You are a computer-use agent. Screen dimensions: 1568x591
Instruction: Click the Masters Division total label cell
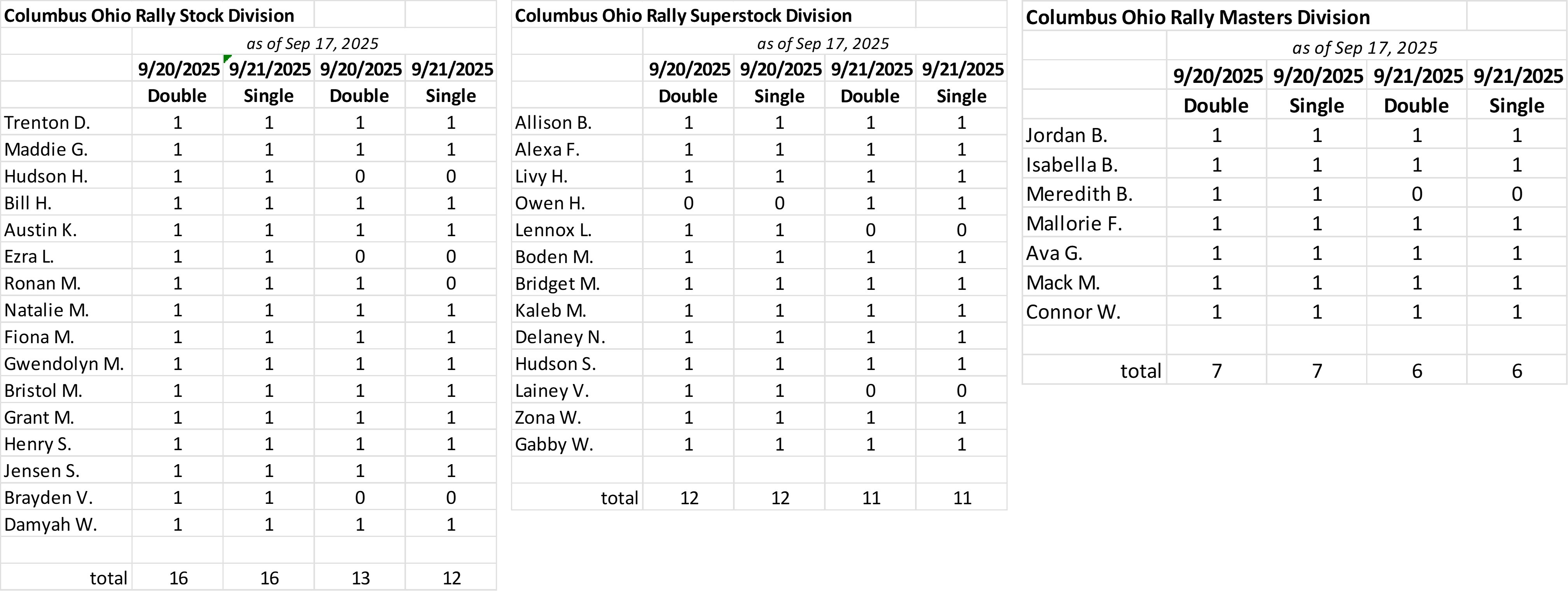click(1140, 370)
